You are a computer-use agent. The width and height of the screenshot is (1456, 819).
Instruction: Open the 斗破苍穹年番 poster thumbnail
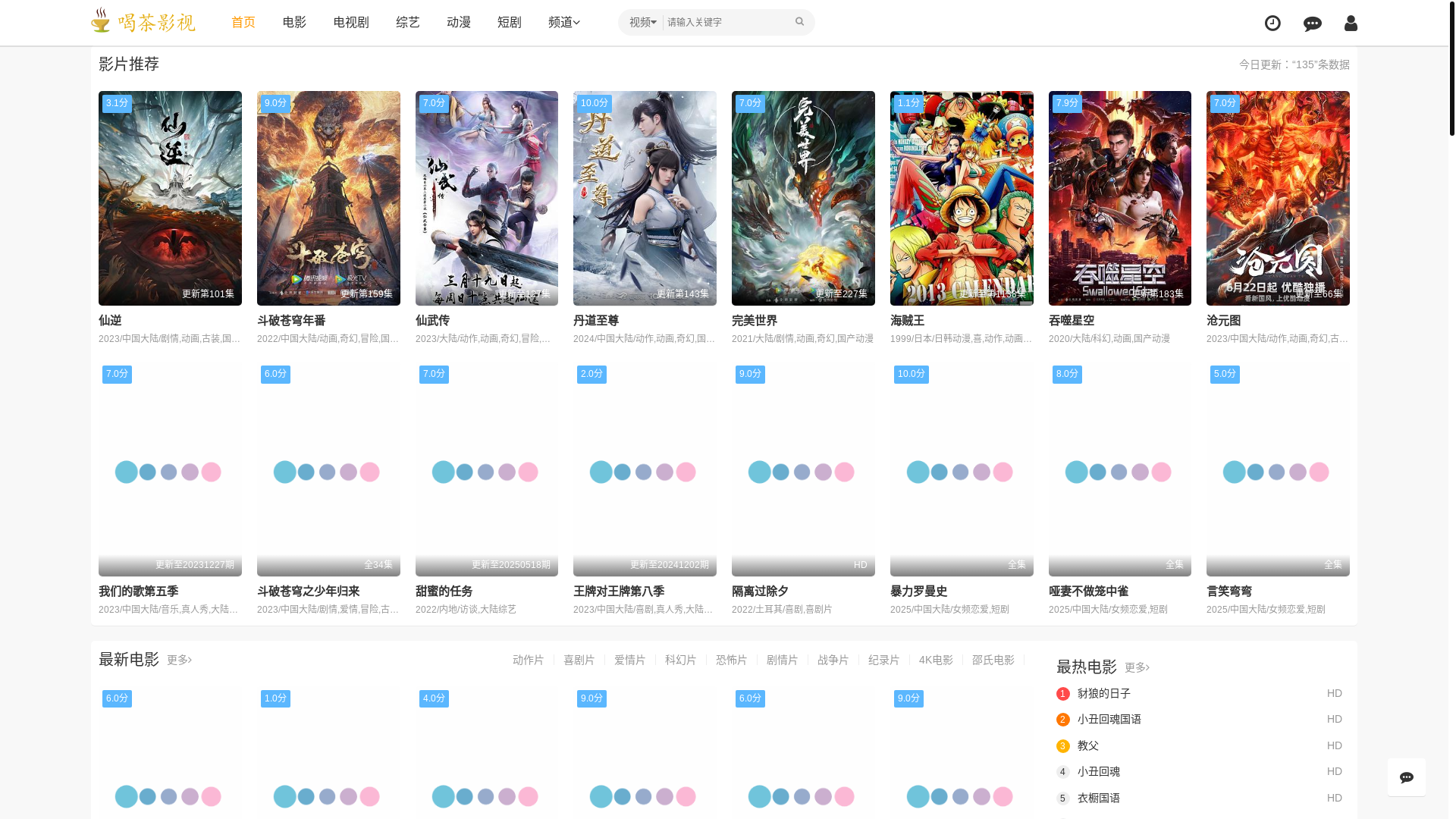tap(328, 198)
